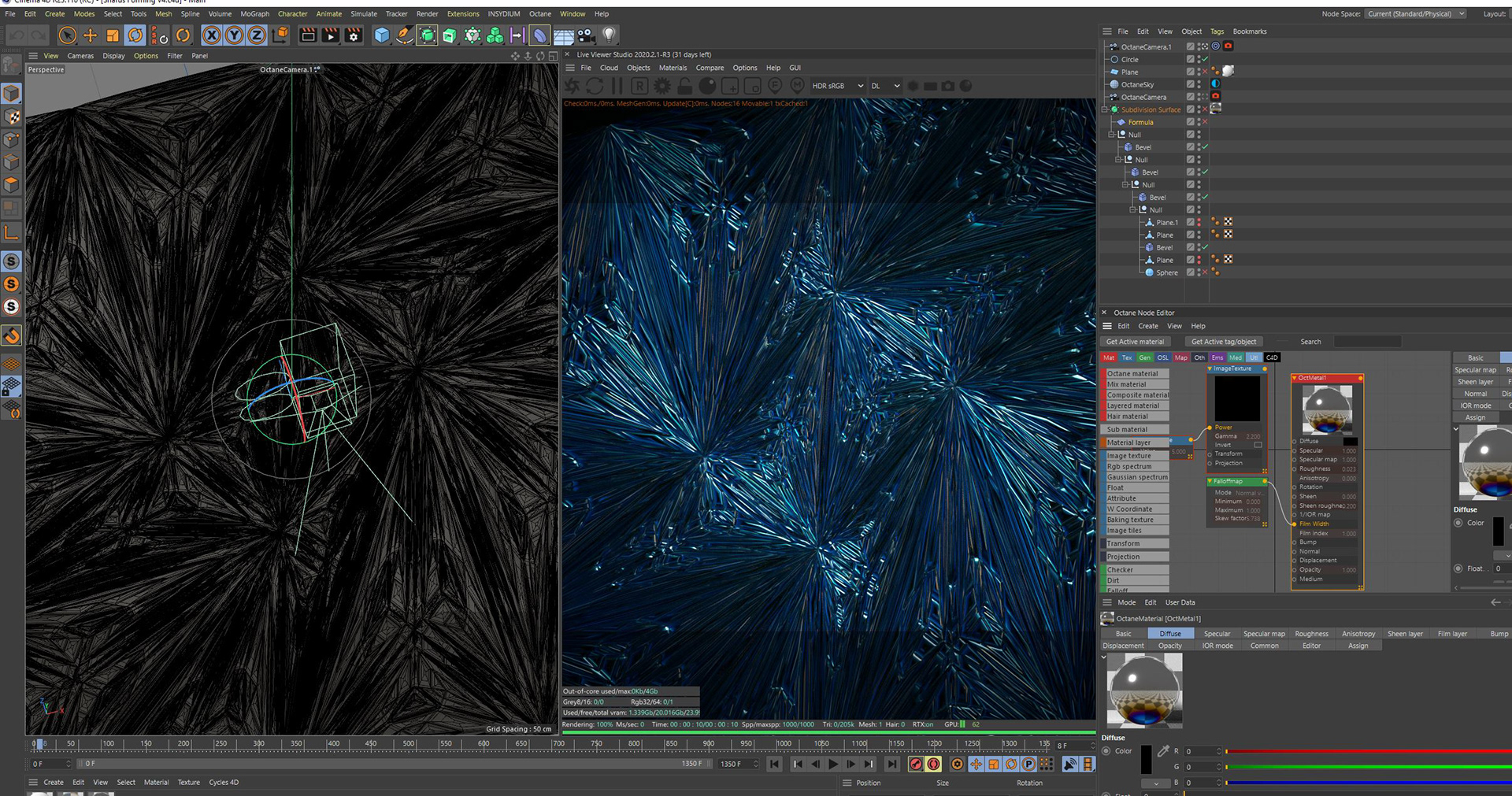Viewport: 1512px width, 796px height.
Task: Open Cameras menu in the viewport
Action: (80, 56)
